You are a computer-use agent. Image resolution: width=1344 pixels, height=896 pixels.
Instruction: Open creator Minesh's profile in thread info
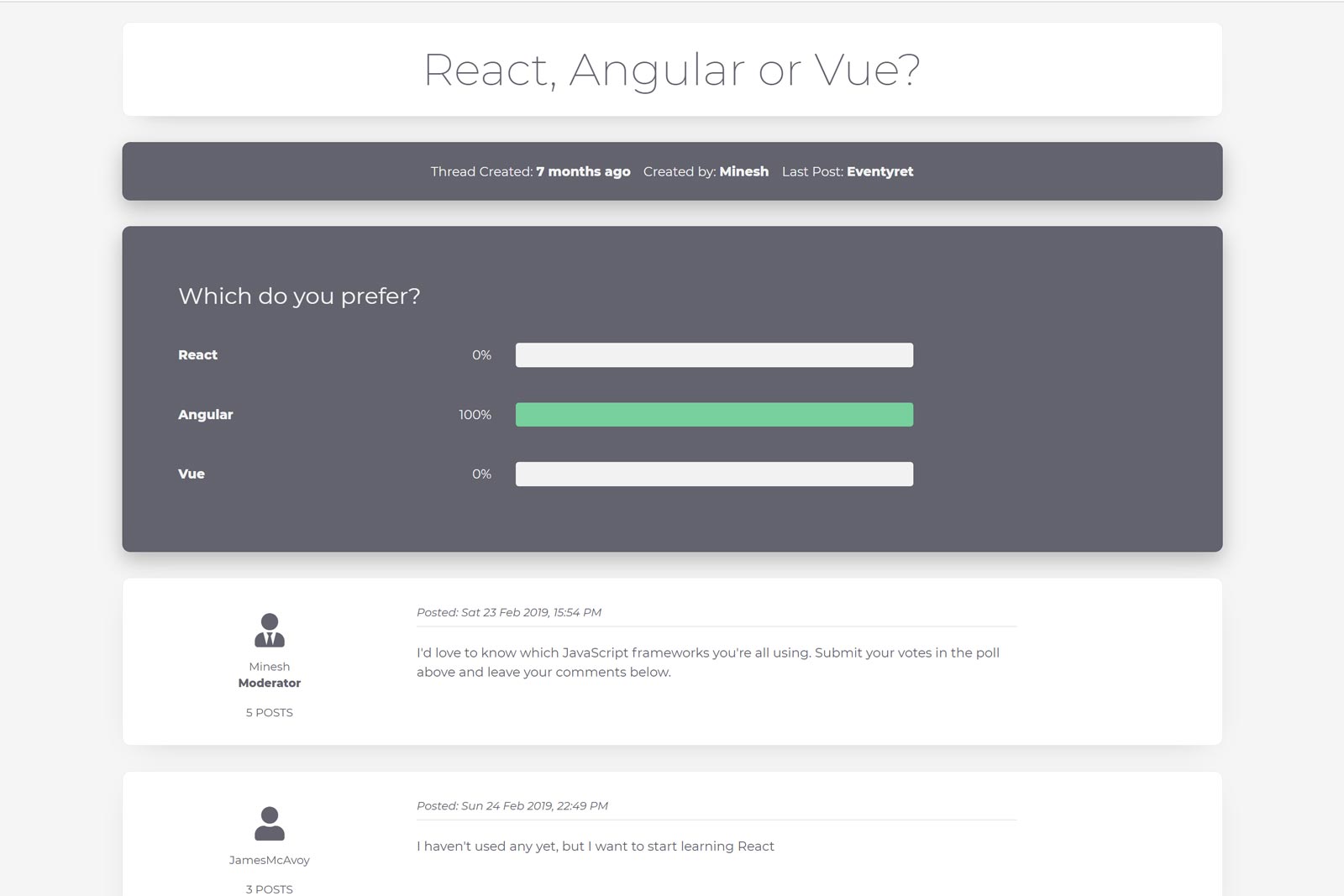(x=743, y=171)
